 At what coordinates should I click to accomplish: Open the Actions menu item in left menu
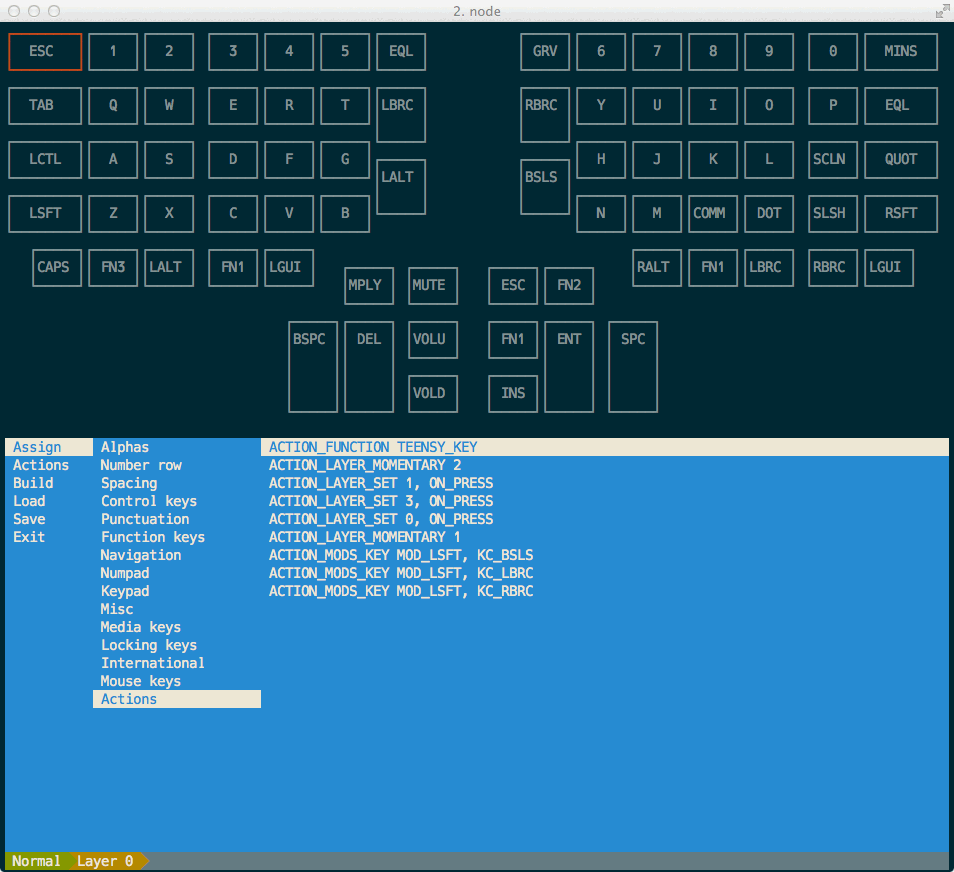click(41, 465)
